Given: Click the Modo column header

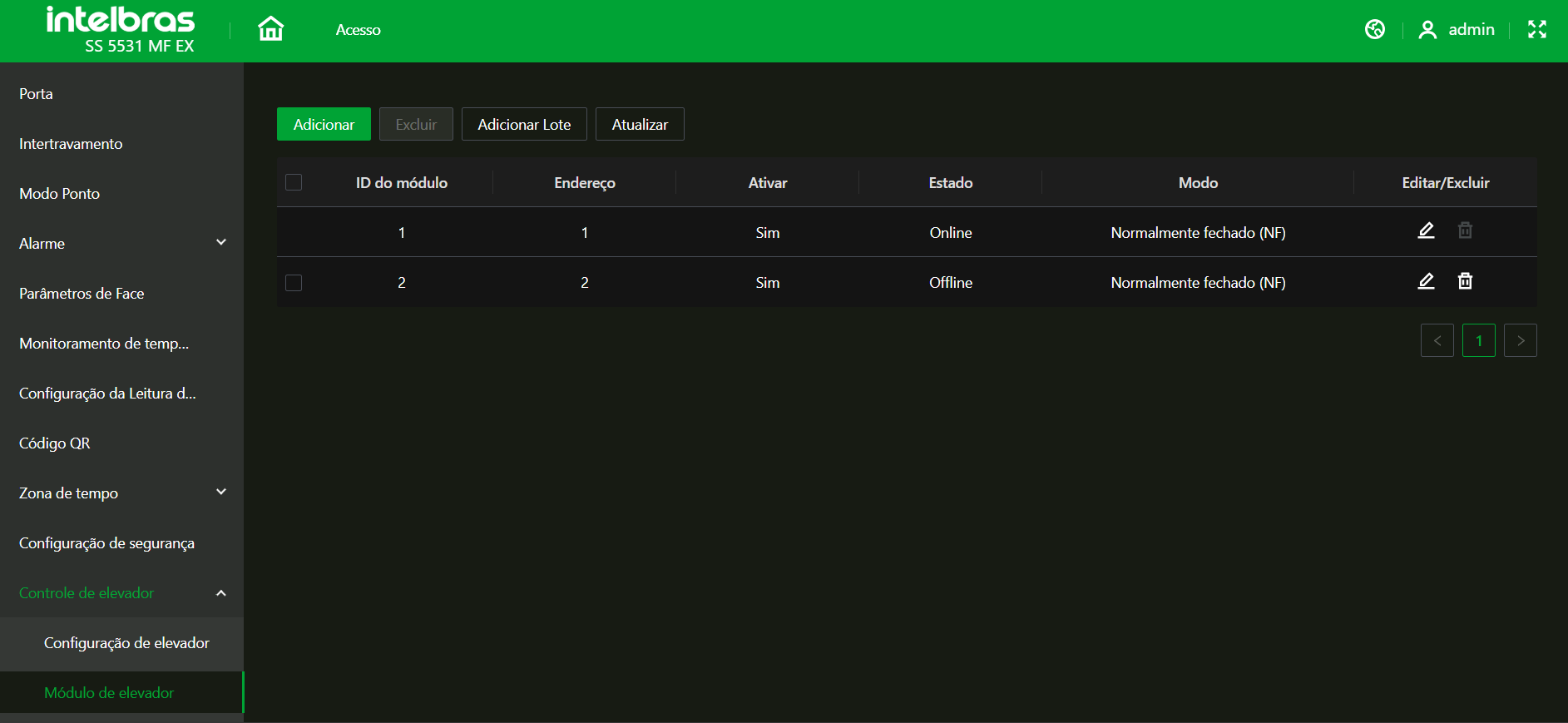Looking at the screenshot, I should click(1198, 182).
